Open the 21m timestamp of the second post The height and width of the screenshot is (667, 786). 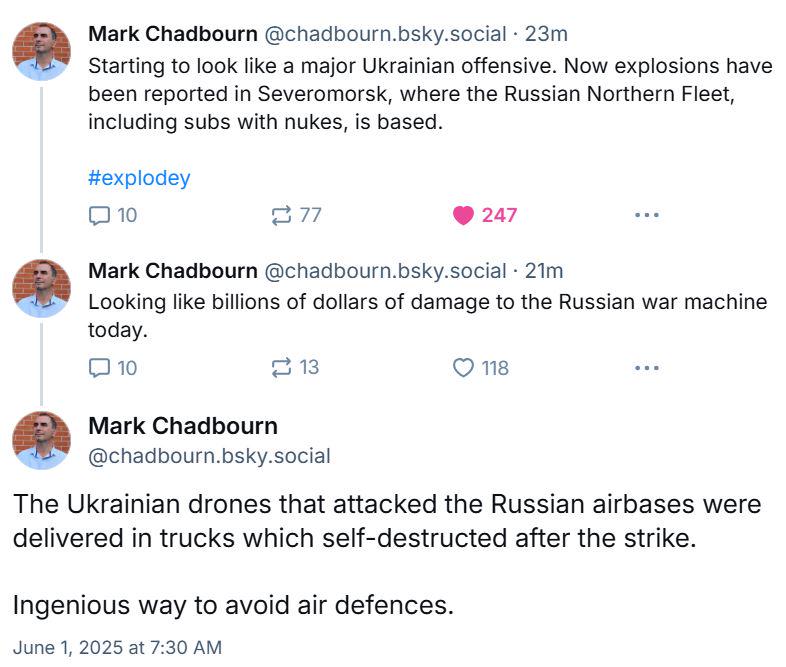(x=545, y=271)
